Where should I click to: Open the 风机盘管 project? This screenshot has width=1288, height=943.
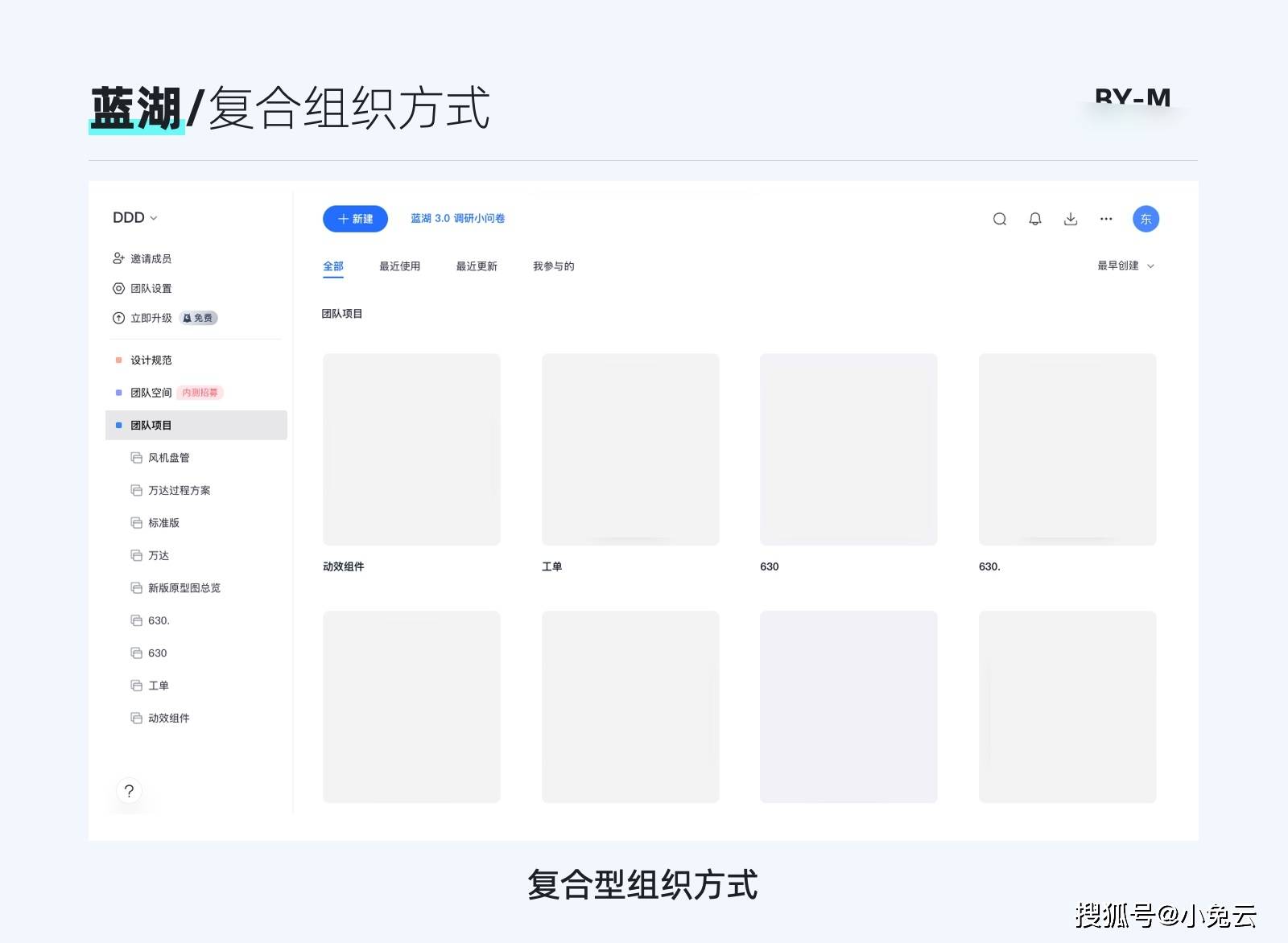pos(169,458)
